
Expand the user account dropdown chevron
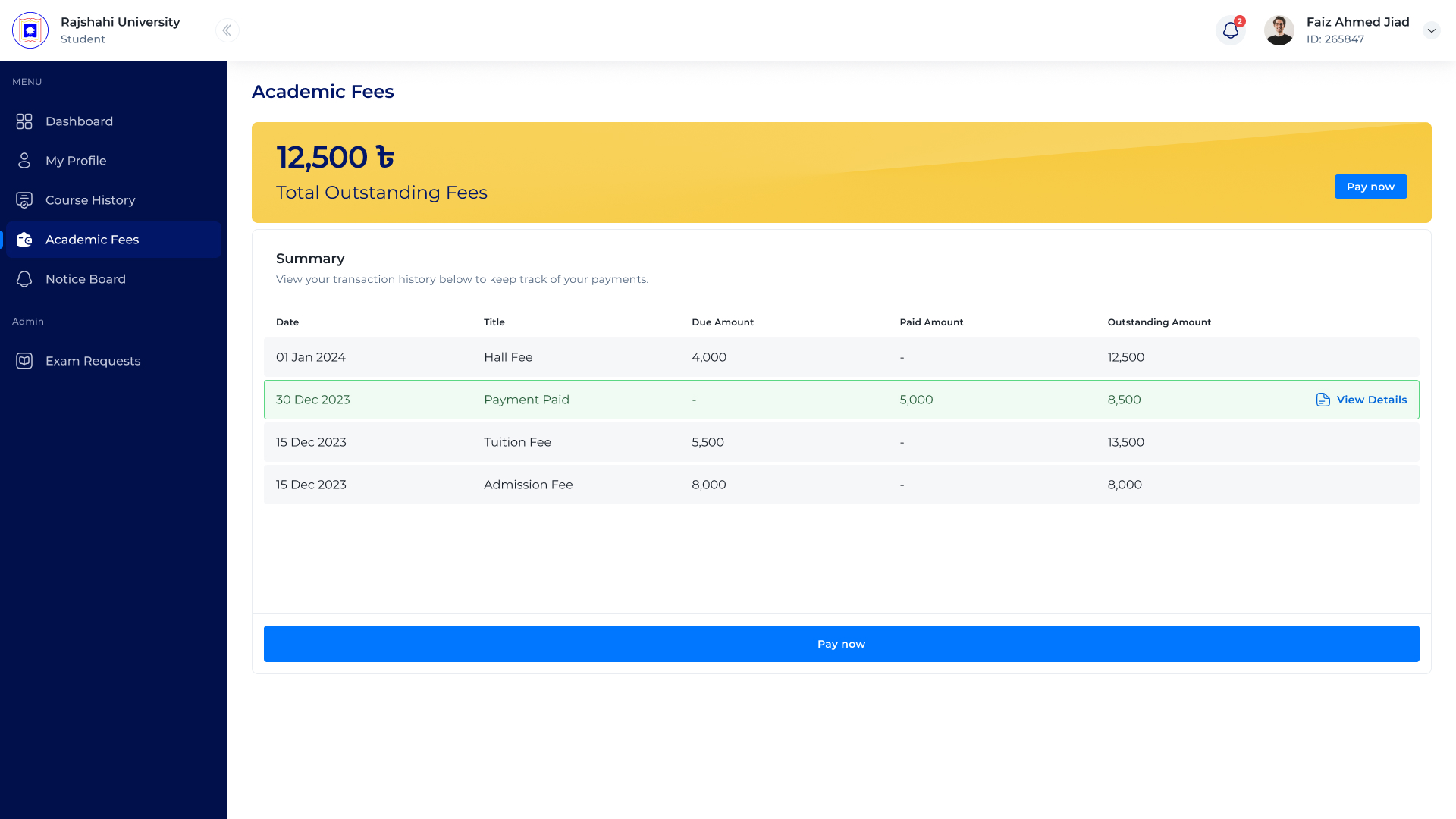point(1431,30)
